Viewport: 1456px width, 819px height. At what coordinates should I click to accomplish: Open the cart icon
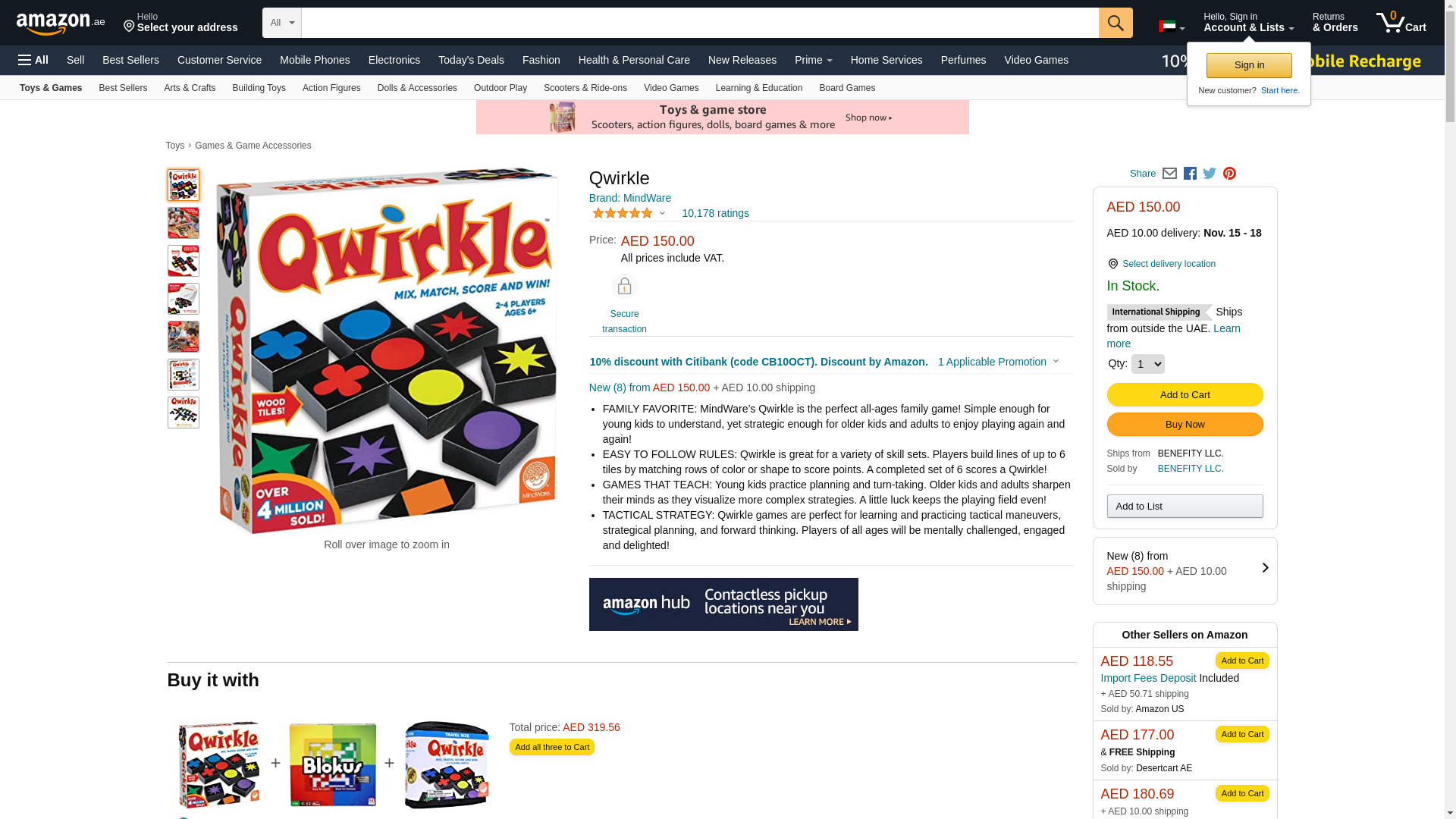point(1401,22)
